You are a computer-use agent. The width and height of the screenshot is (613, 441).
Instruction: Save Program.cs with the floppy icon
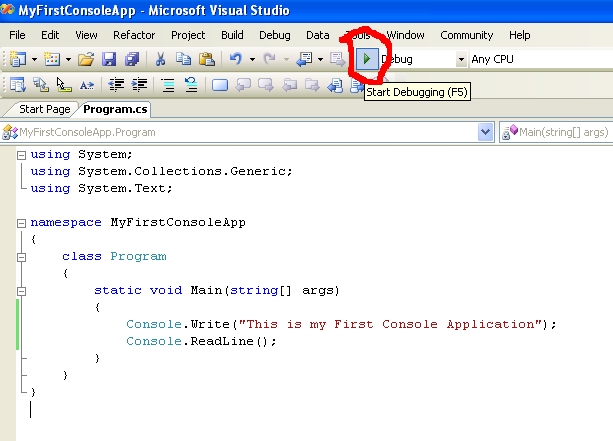[x=109, y=59]
